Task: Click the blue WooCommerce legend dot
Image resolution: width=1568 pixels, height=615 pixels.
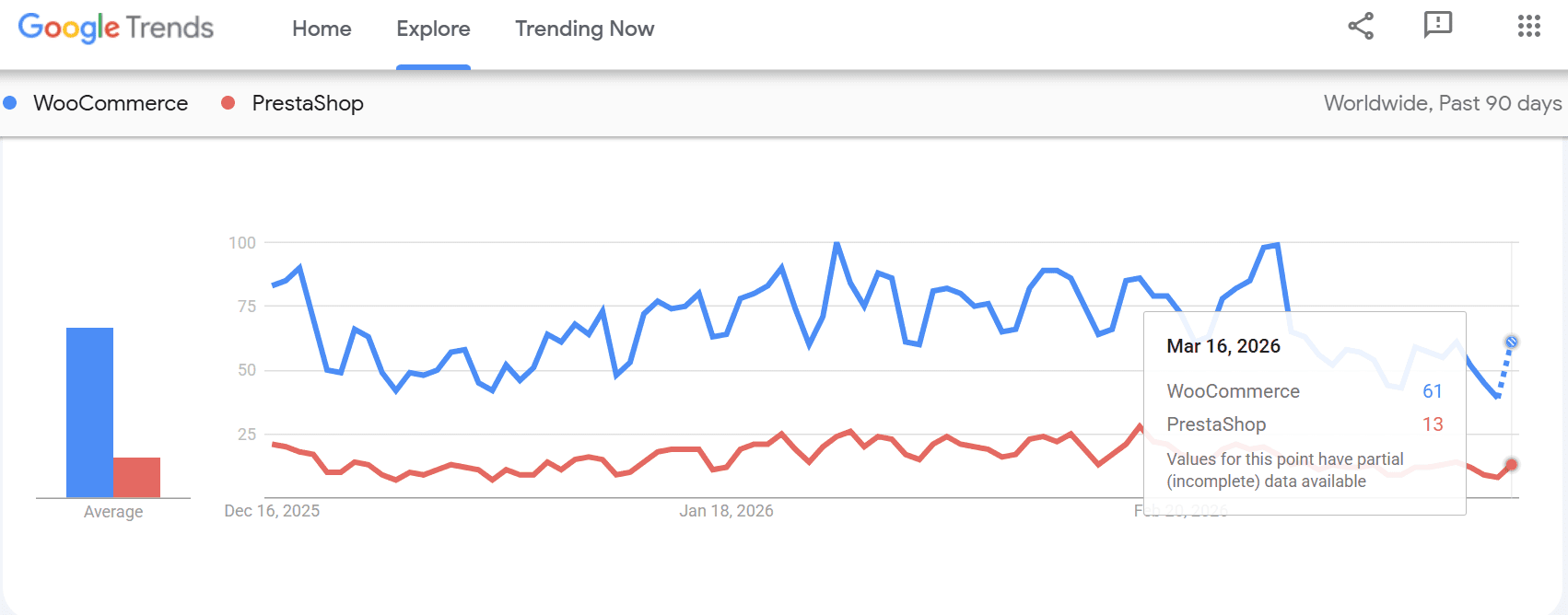Action: 10,103
